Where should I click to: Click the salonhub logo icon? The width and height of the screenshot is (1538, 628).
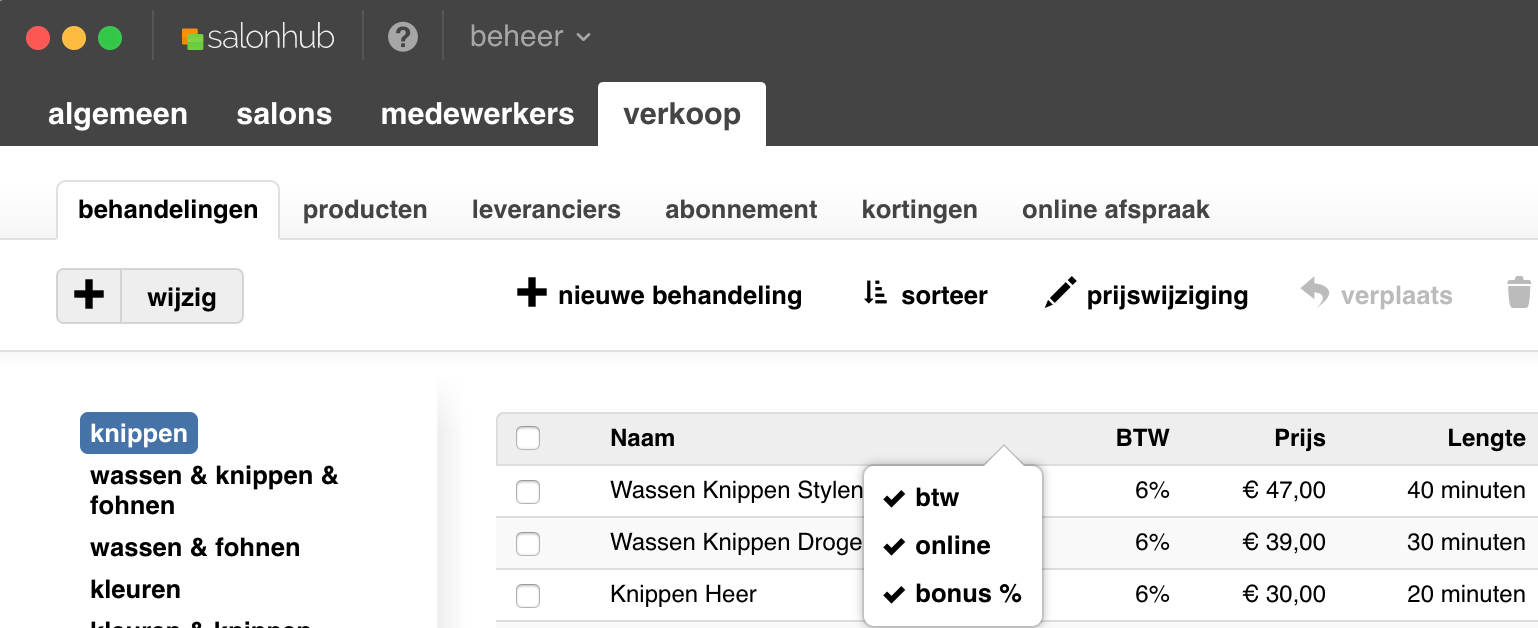(x=193, y=38)
